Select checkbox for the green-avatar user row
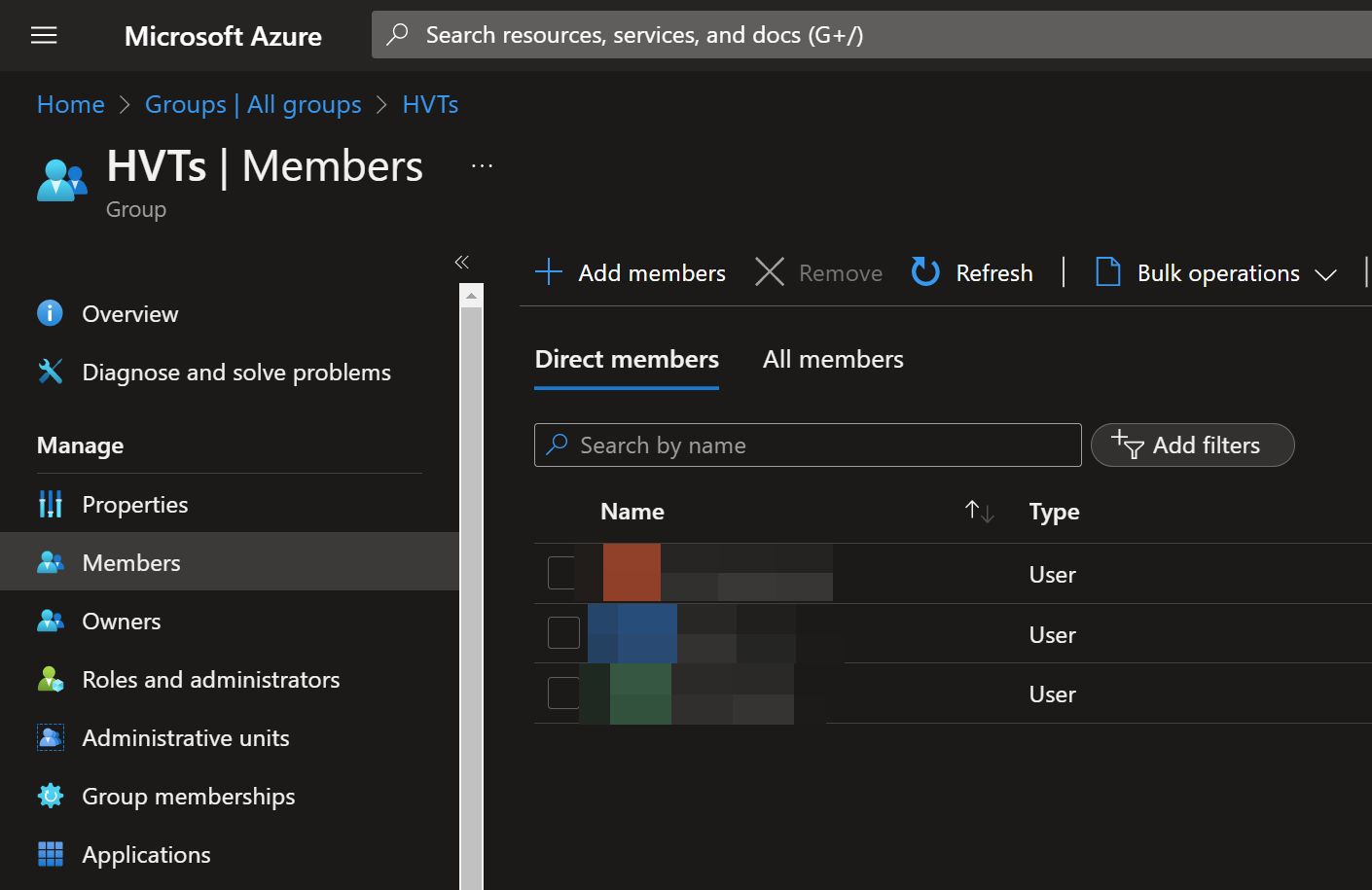The image size is (1372, 890). click(563, 693)
